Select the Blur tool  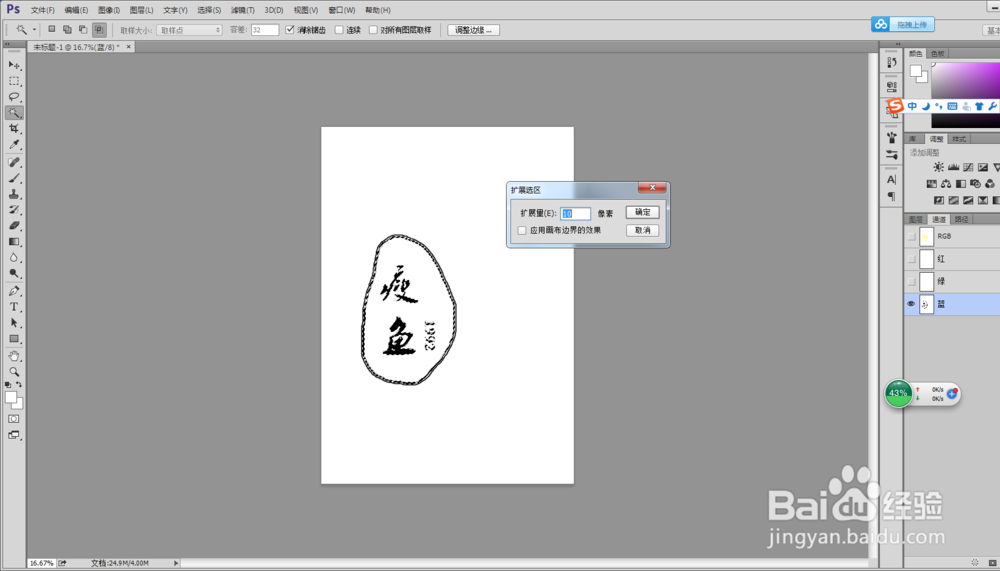tap(14, 258)
